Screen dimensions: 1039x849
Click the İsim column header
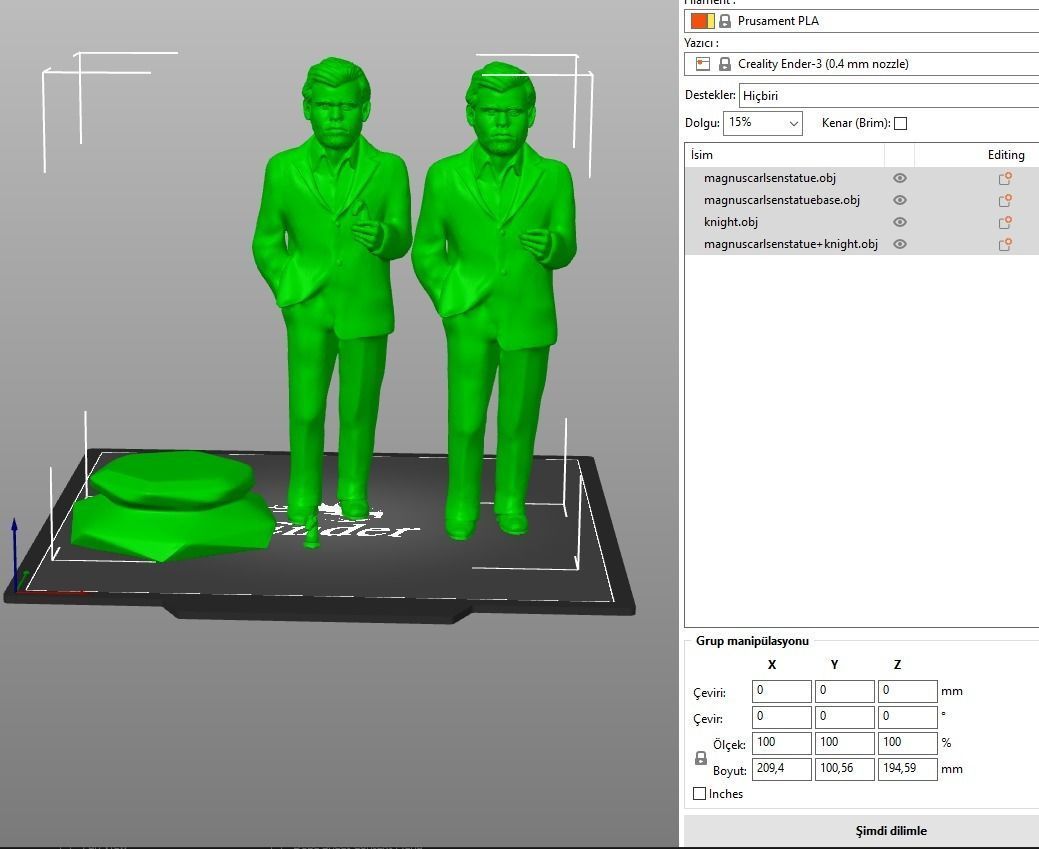(785, 155)
